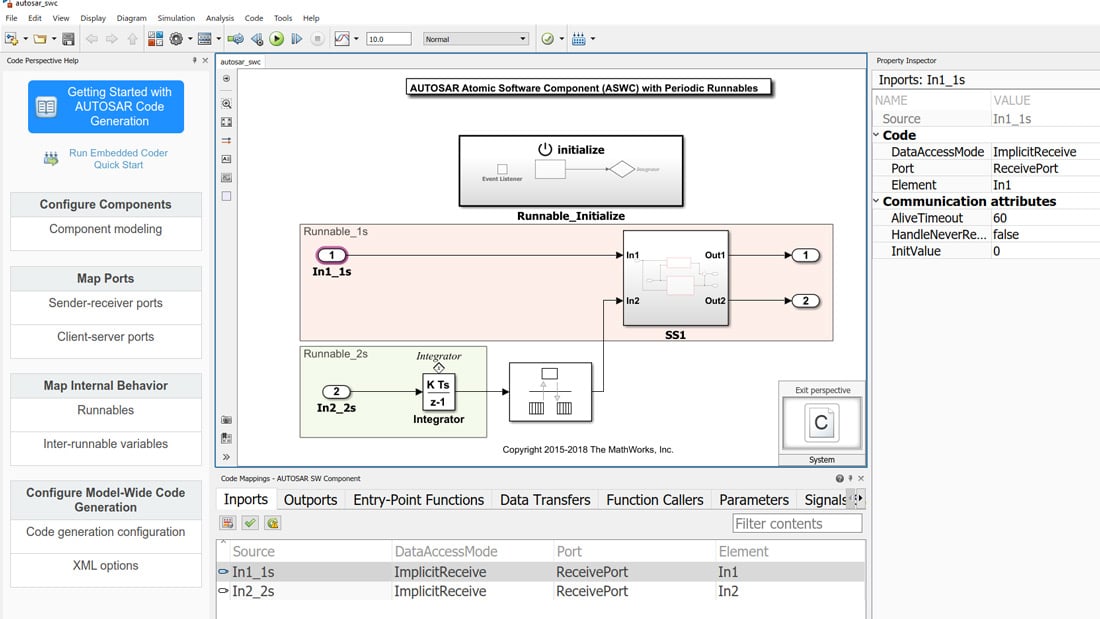Run the simulation
Screen dimensions: 1100x619
[278, 39]
